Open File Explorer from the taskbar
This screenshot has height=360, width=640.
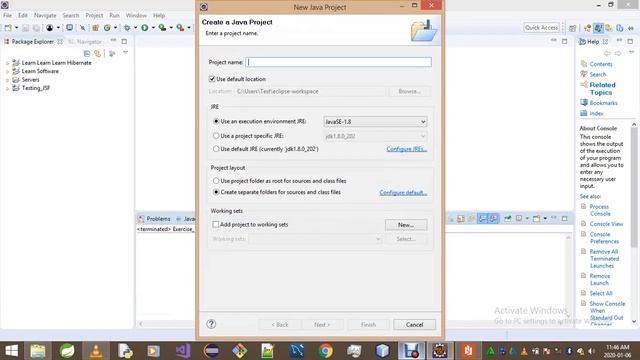[x=38, y=351]
